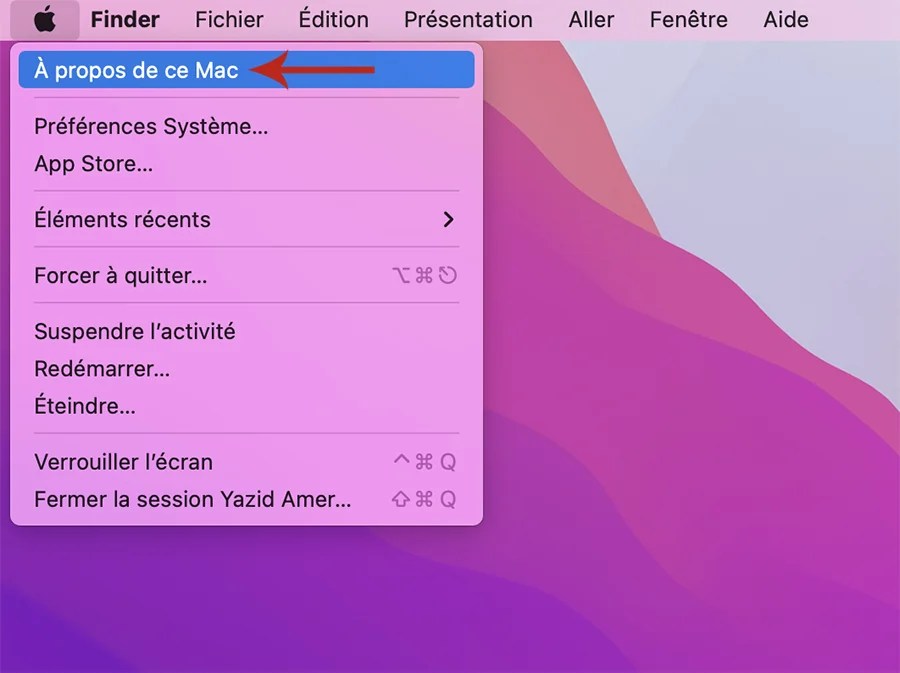Image resolution: width=900 pixels, height=673 pixels.
Task: Choose Suspendre l'activité
Action: 246,332
